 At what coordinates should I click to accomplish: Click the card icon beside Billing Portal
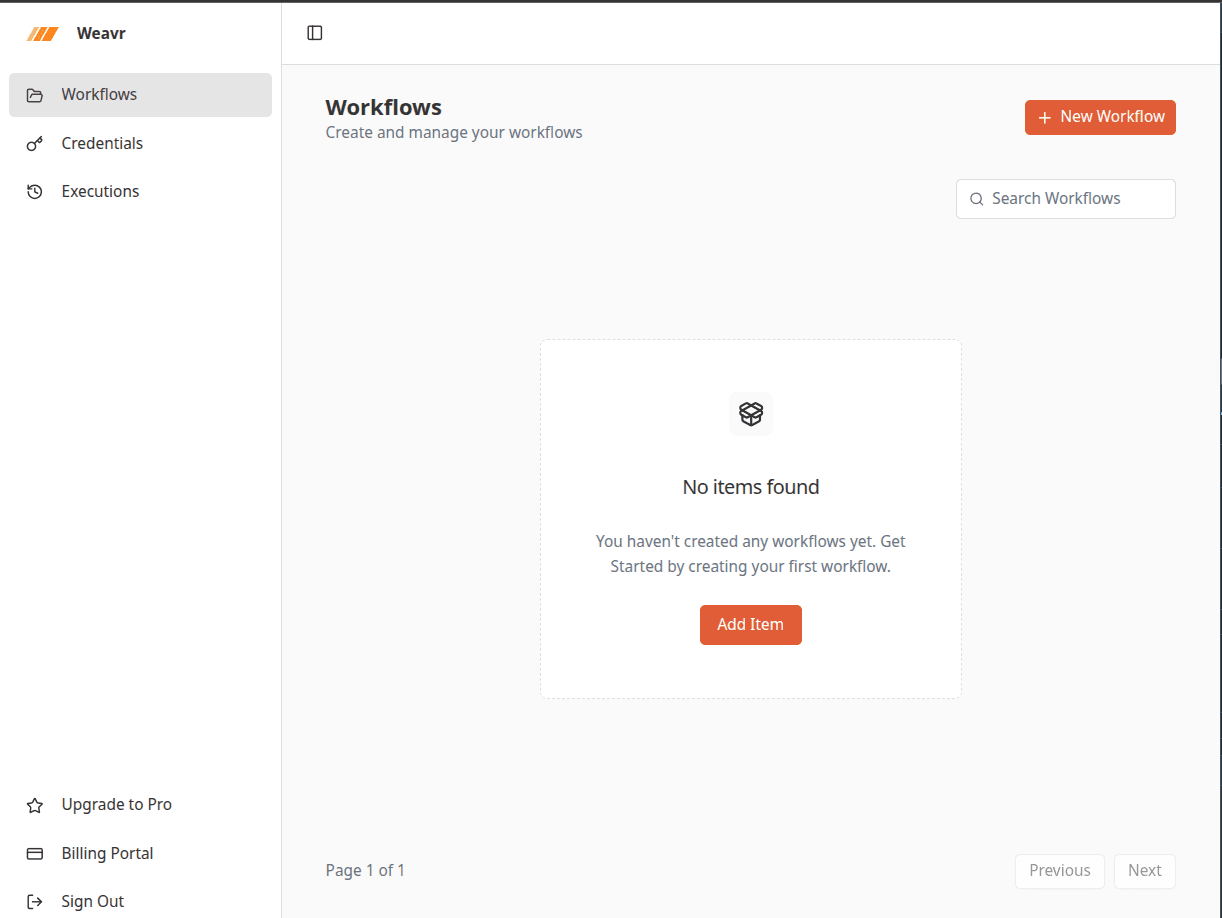36,853
